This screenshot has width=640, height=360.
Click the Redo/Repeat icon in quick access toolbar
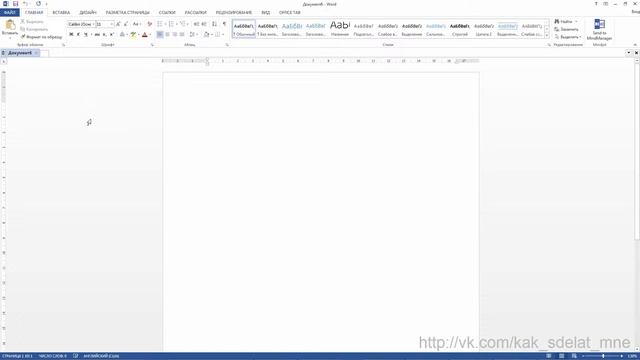pyautogui.click(x=38, y=4)
